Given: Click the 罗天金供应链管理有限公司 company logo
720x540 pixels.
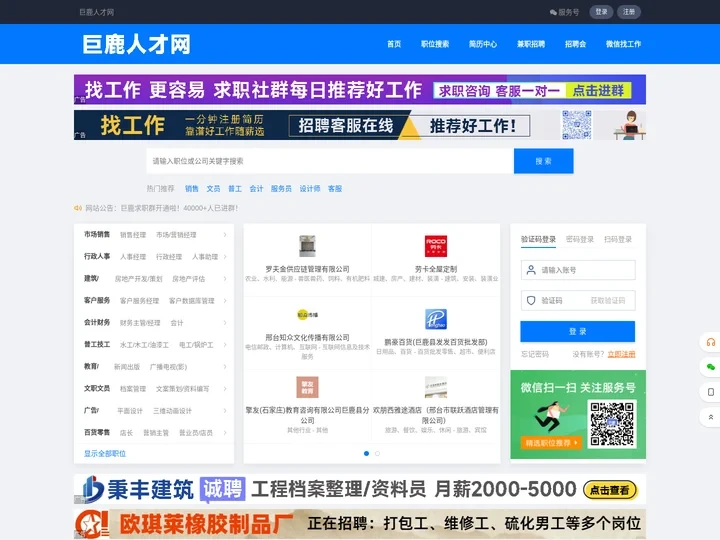Looking at the screenshot, I should (307, 246).
